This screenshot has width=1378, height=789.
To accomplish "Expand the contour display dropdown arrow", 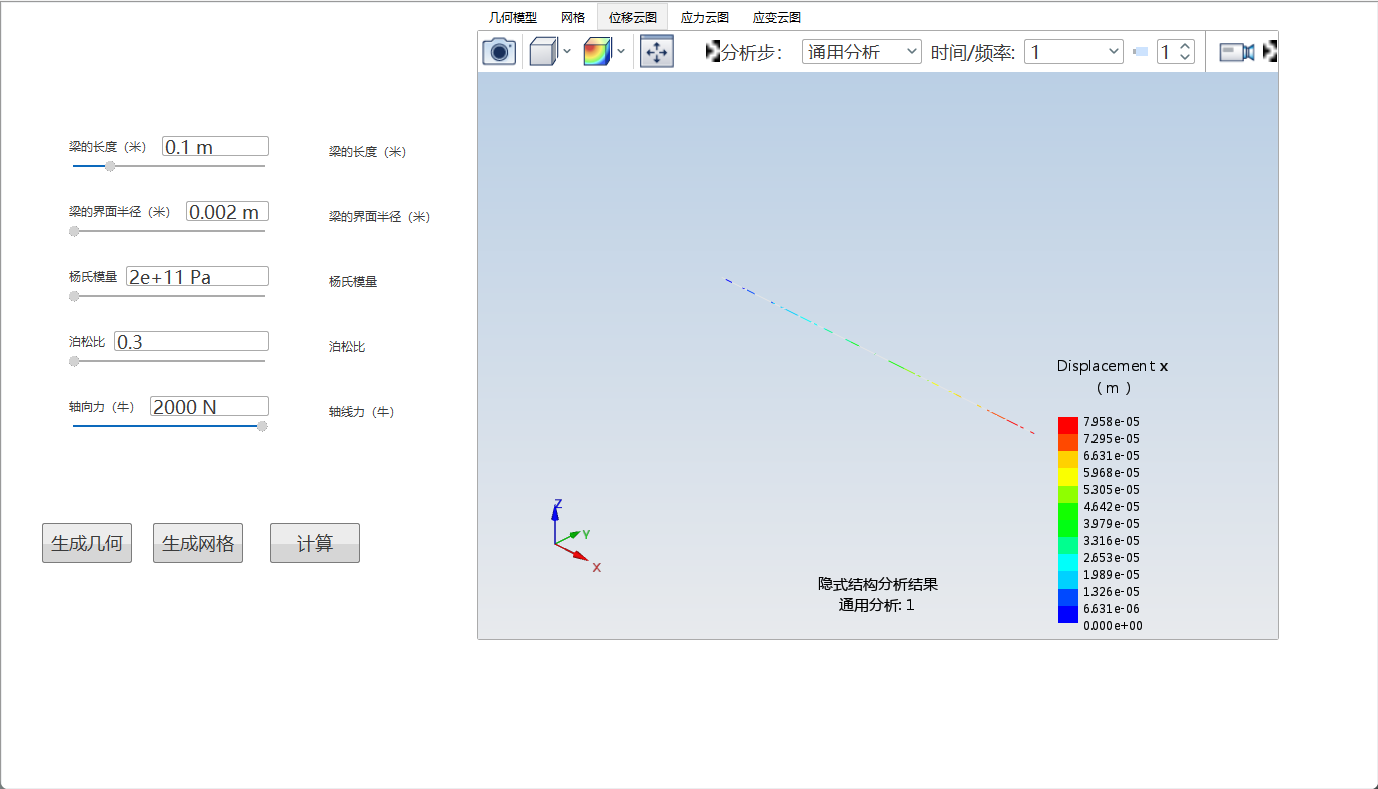I will pyautogui.click(x=621, y=51).
